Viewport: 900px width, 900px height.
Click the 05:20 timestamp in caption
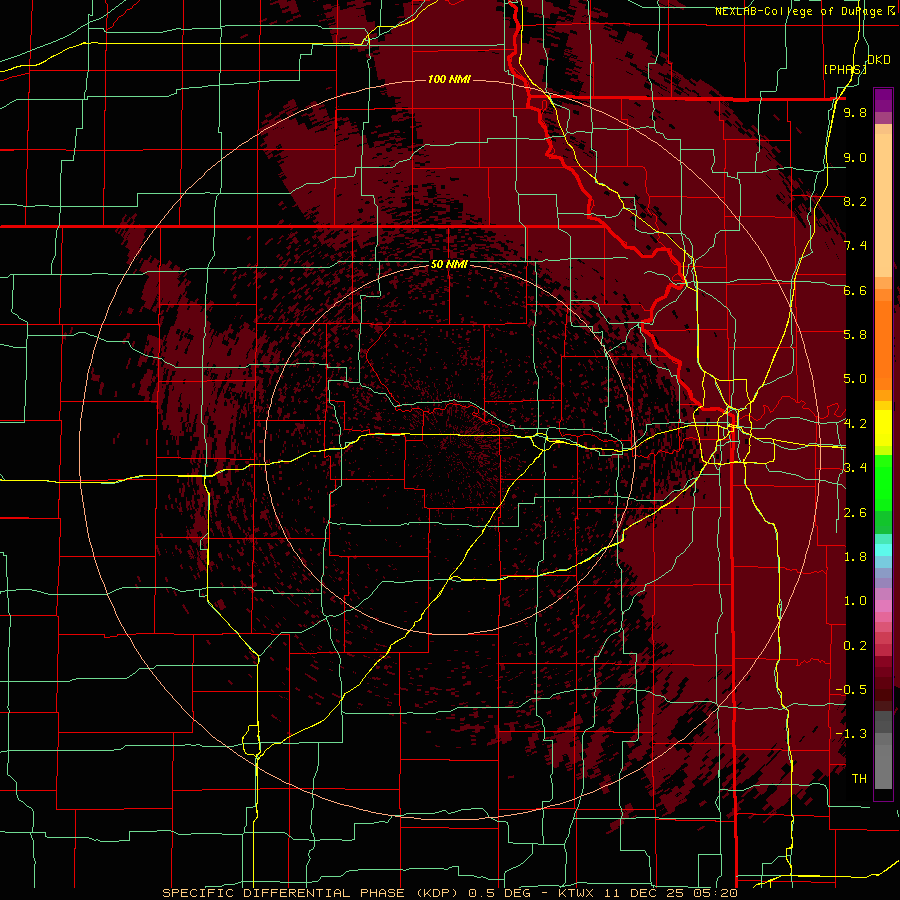point(715,893)
